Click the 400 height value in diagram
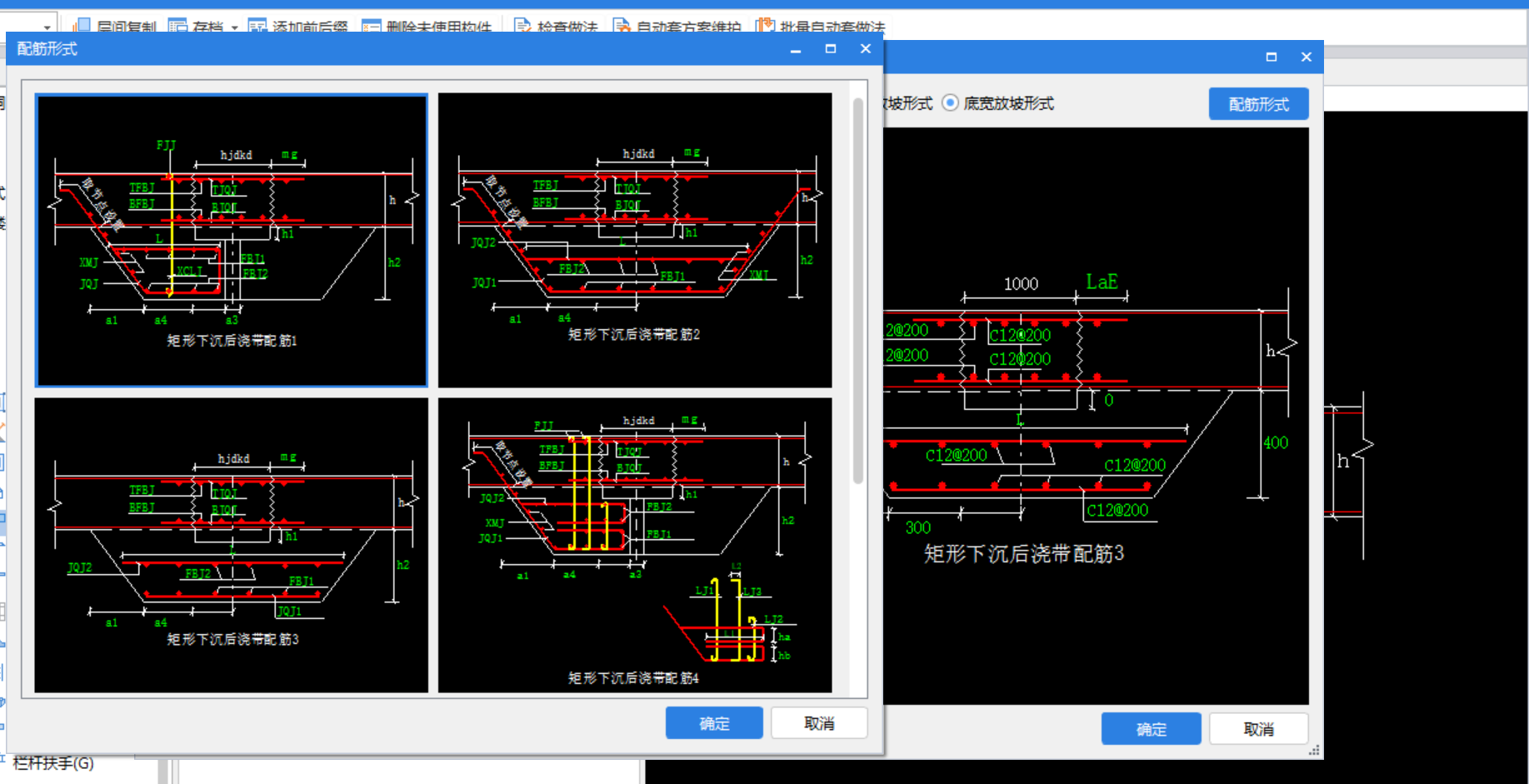Viewport: 1529px width, 784px height. [1276, 443]
